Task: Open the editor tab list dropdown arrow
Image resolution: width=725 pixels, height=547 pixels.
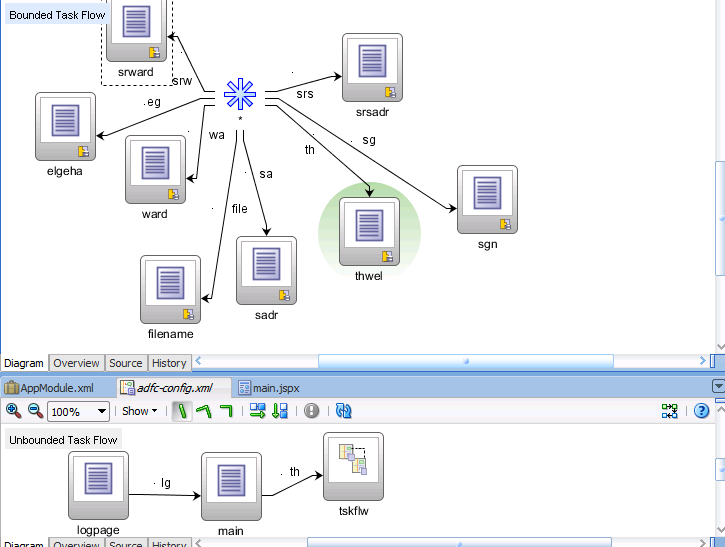Action: click(717, 387)
